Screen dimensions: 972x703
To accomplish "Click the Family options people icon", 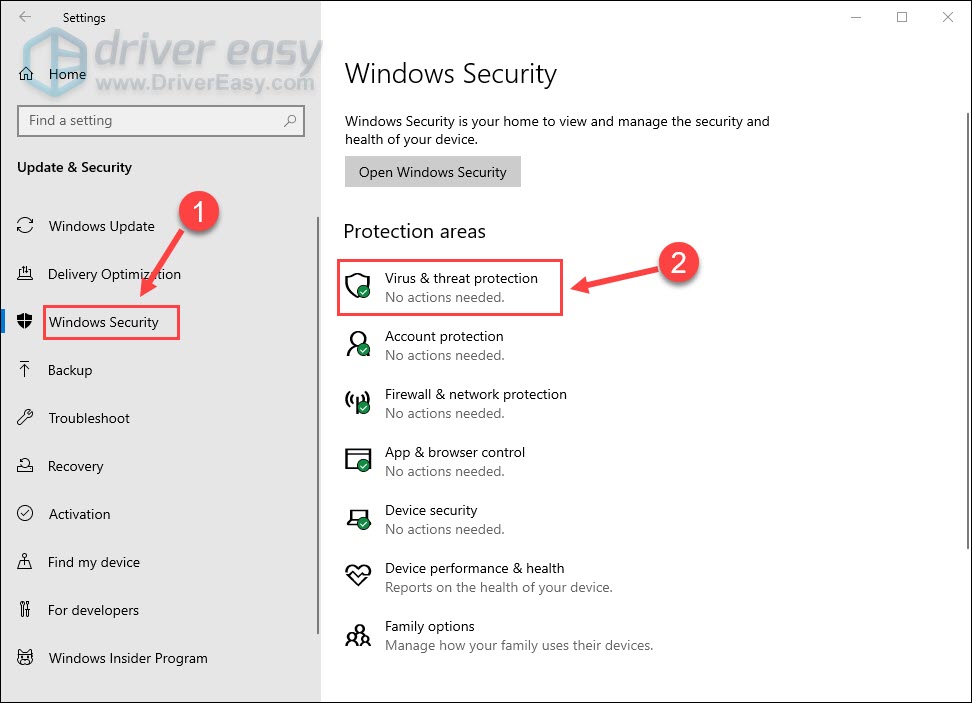I will 358,635.
